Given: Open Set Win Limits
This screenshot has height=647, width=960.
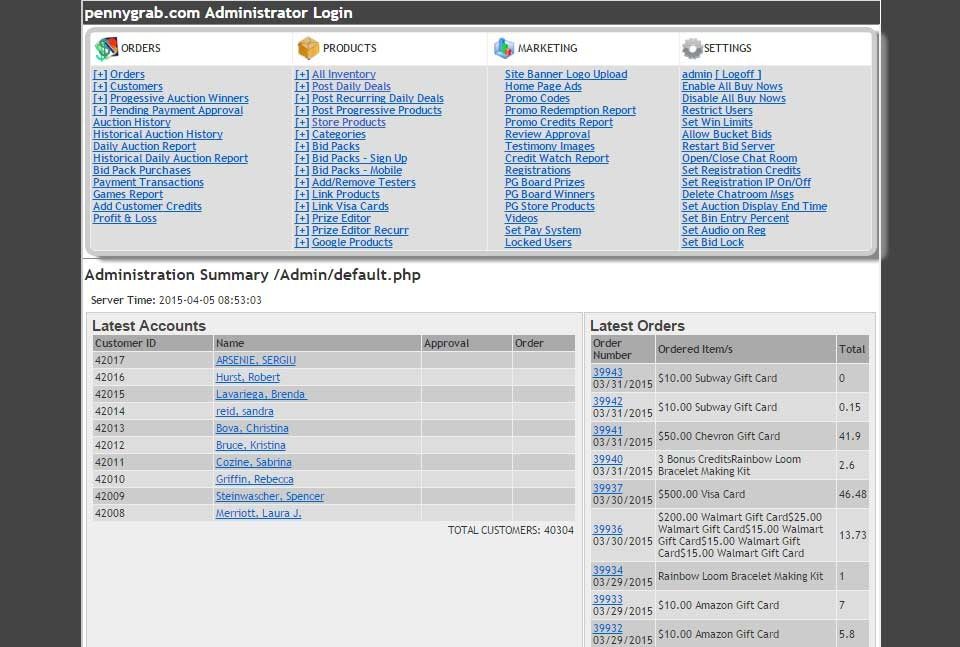Looking at the screenshot, I should 718,122.
